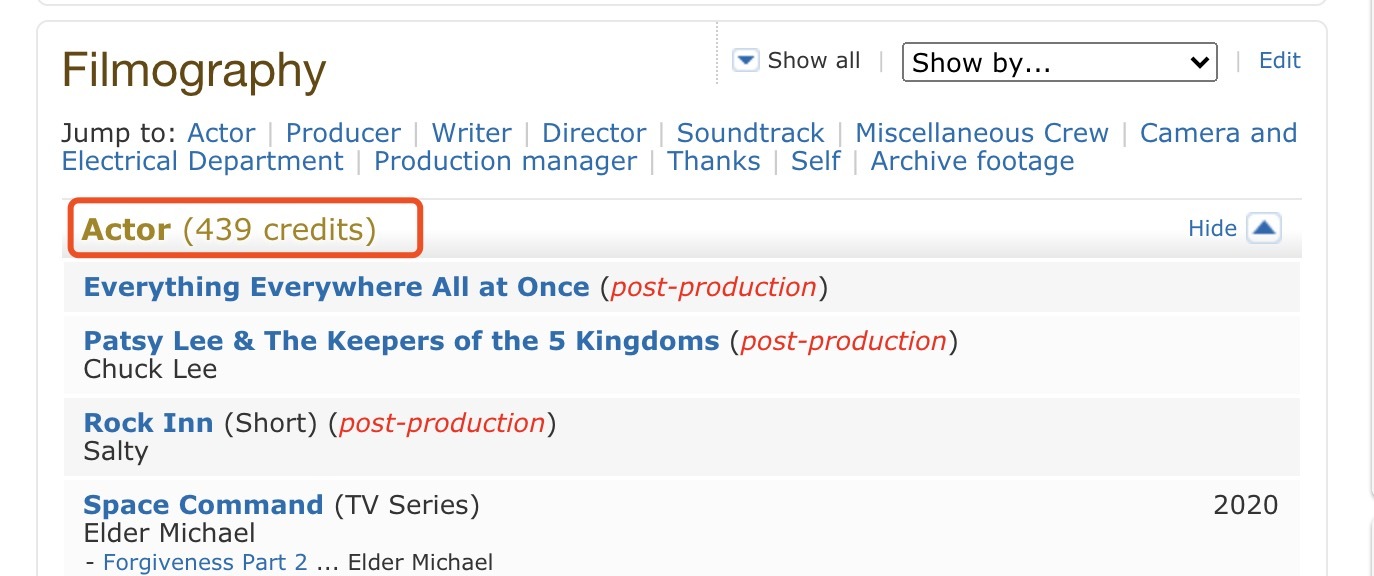
Task: Click Show all to expand filmography
Action: click(x=813, y=61)
